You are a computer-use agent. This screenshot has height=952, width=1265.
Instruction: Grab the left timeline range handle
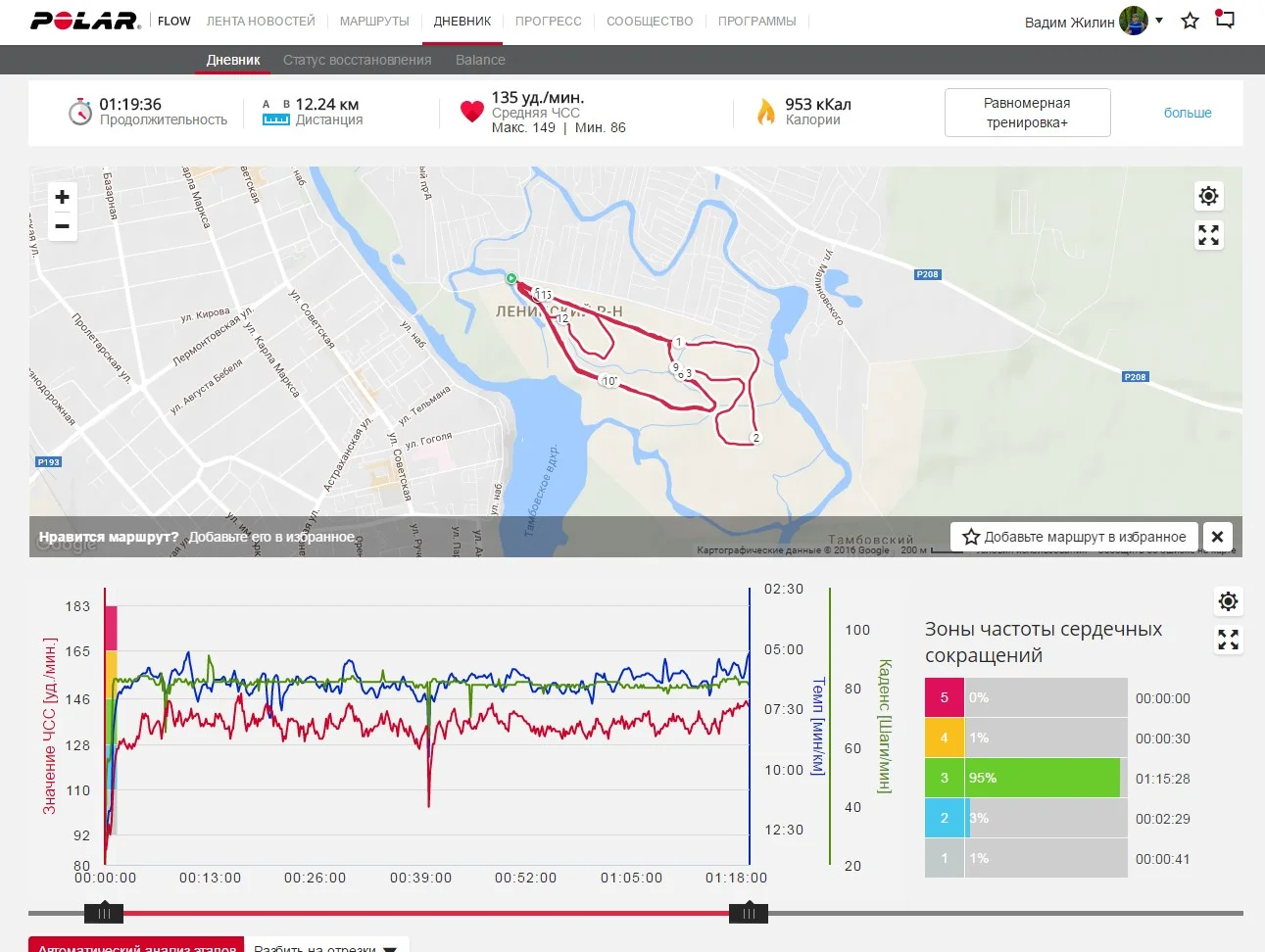(104, 914)
